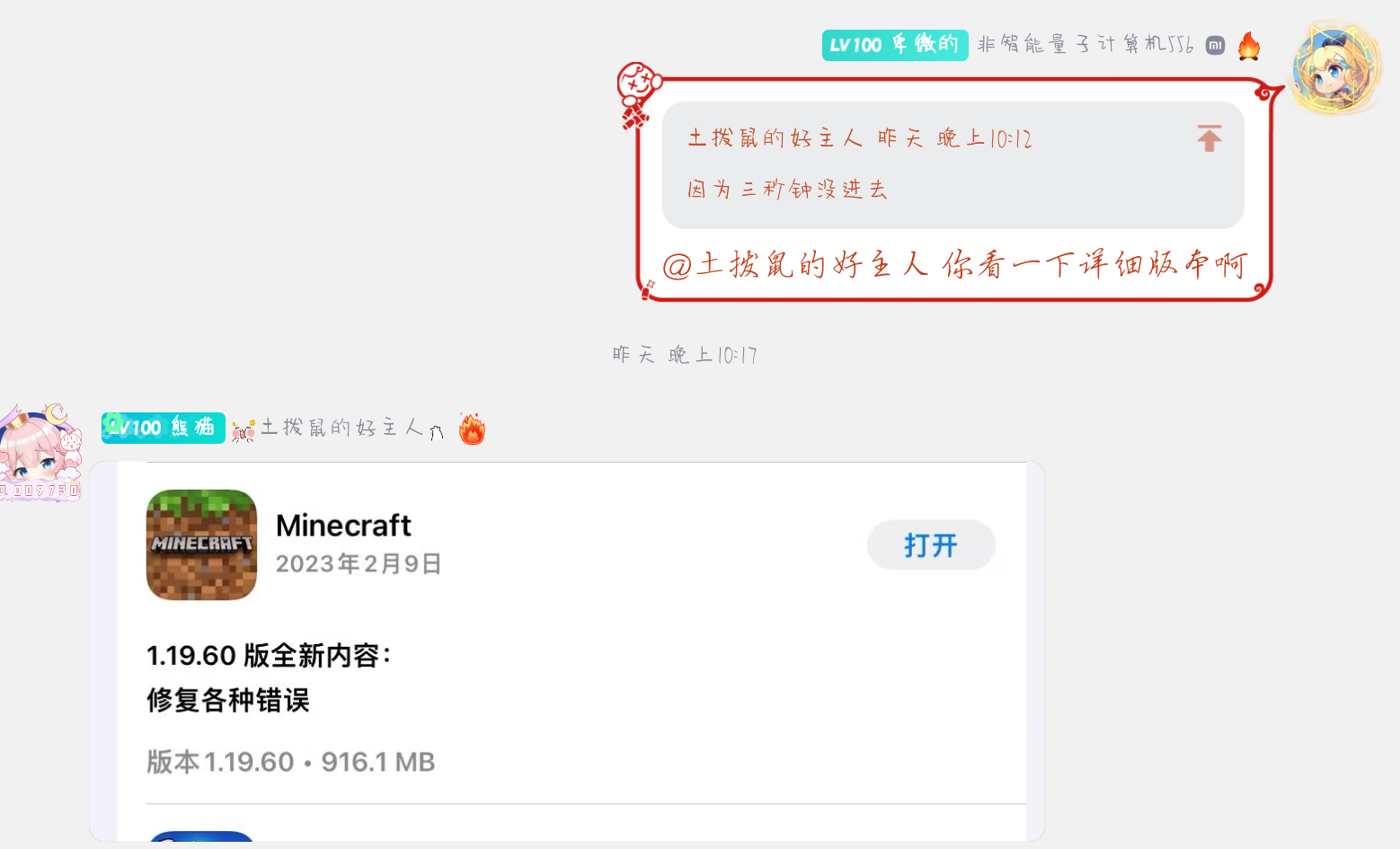Viewport: 1400px width, 849px height.
Task: Click the username 非智能量子计算机556
Action: (x=1085, y=44)
